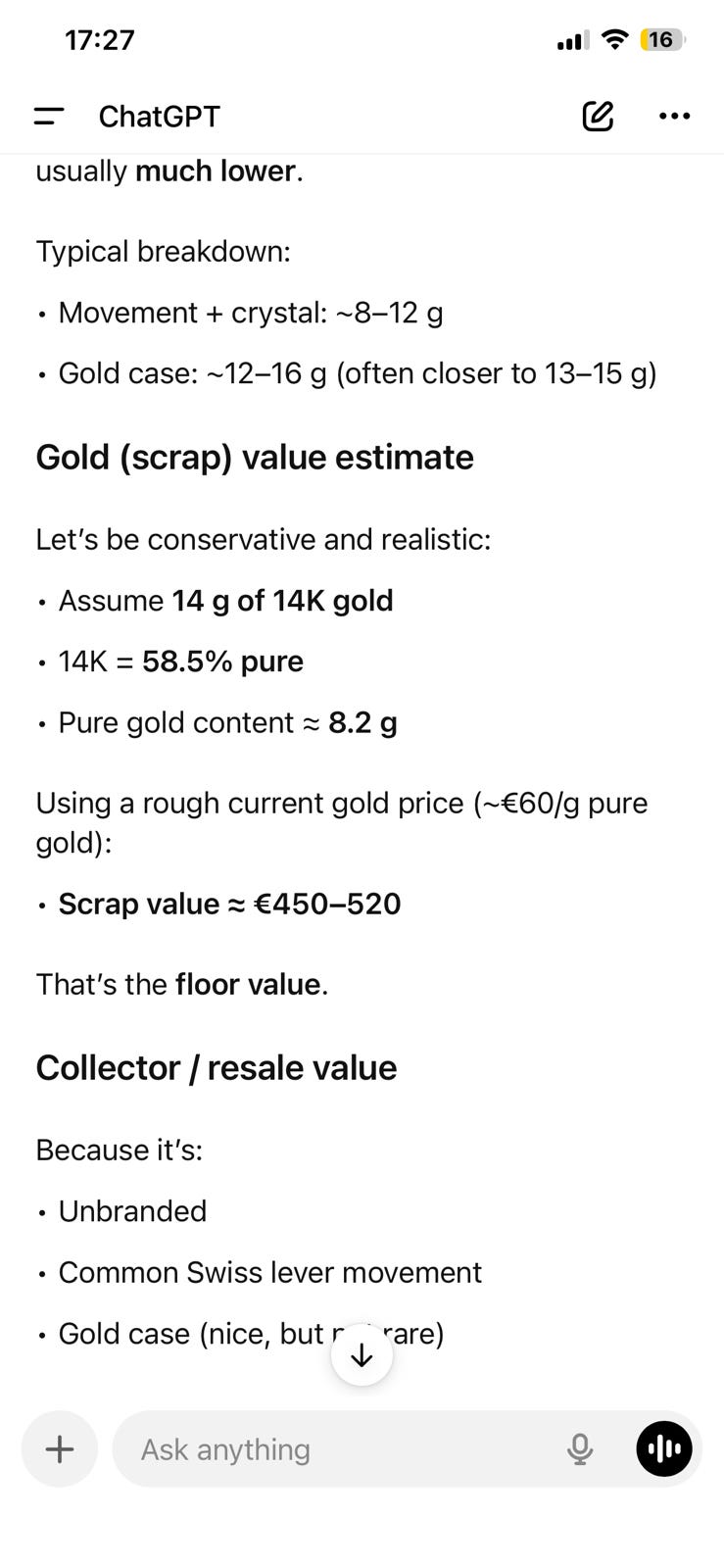Tap the microphone dictation icon
The height and width of the screenshot is (1568, 724).
(x=580, y=1448)
